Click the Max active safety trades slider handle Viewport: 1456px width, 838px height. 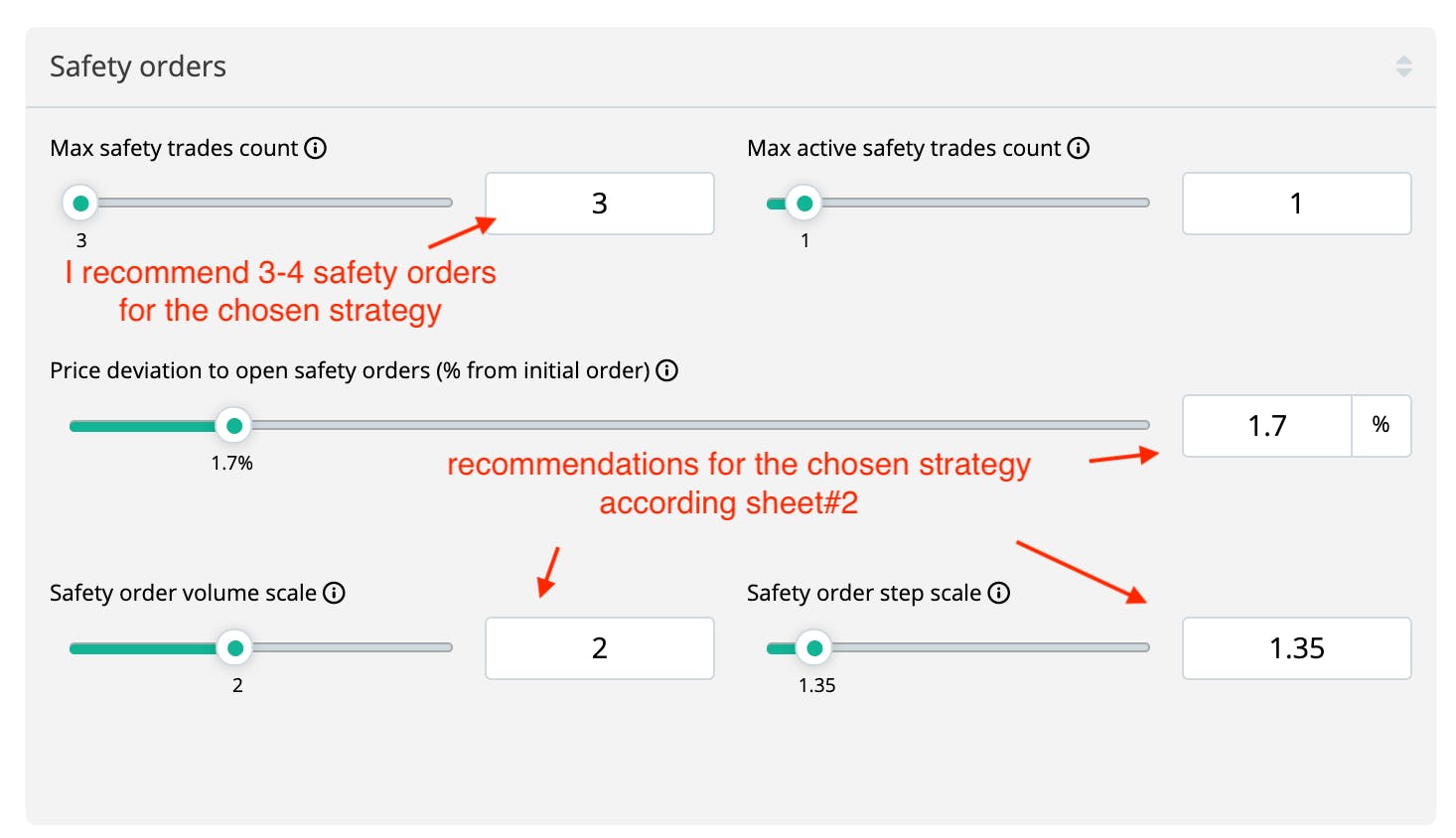click(804, 204)
